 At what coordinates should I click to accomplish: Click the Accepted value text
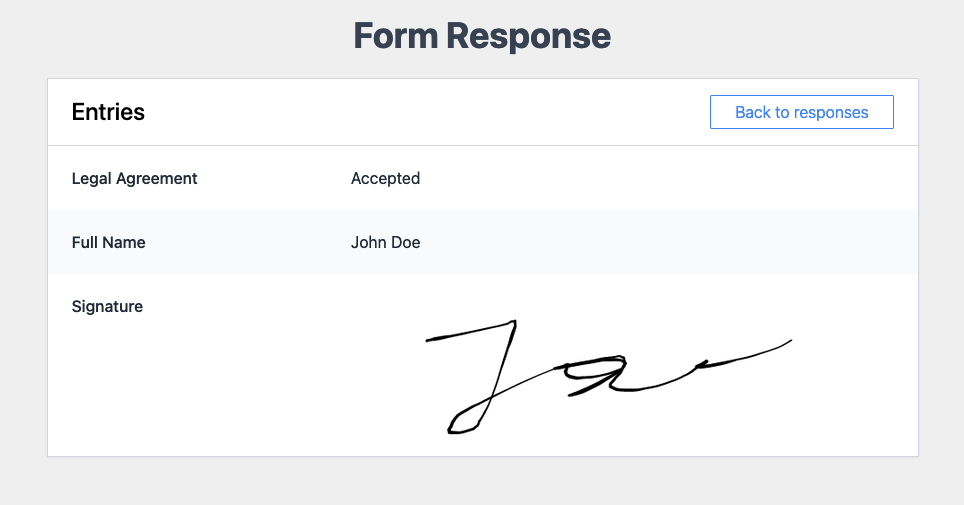[x=385, y=178]
